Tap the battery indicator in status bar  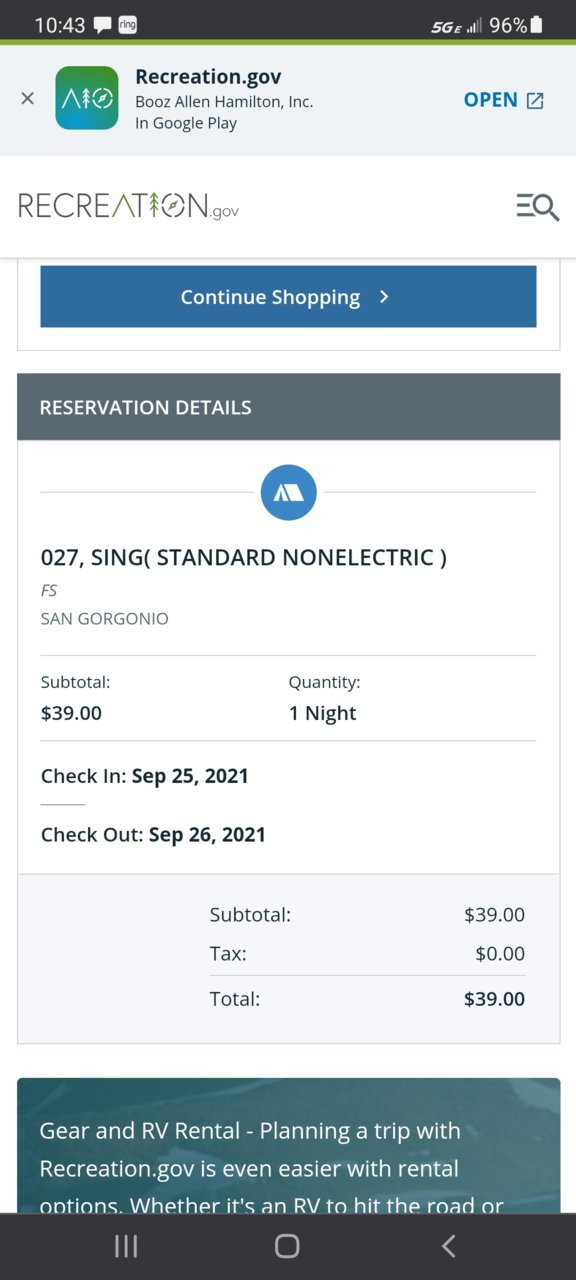536,25
